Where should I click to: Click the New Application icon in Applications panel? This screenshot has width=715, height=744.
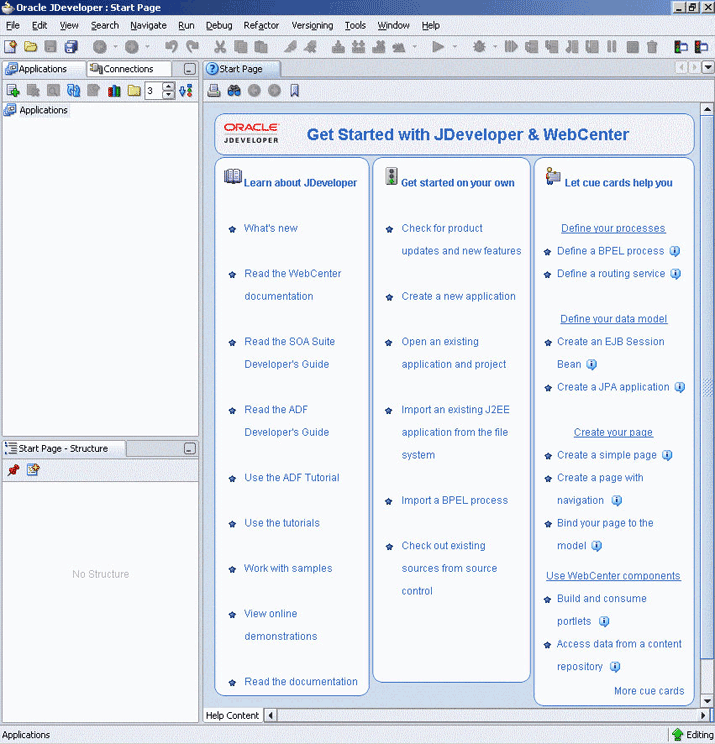point(13,90)
